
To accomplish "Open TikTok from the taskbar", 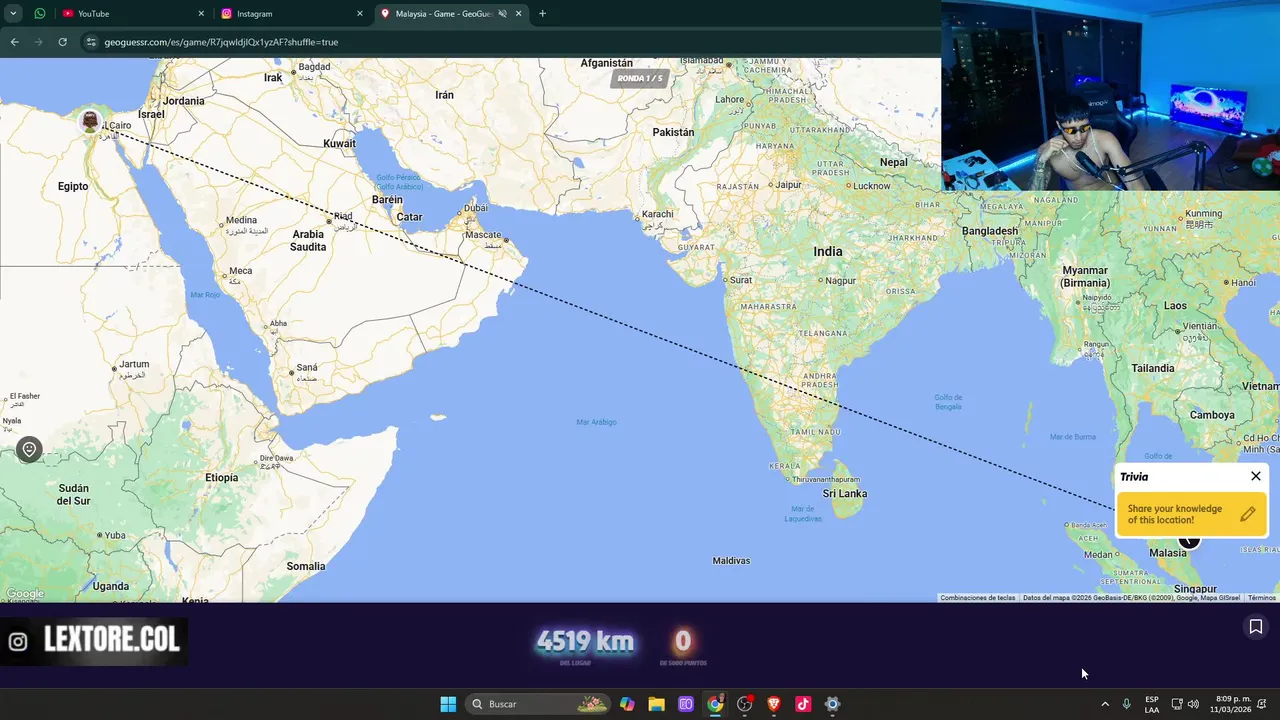I will 803,704.
